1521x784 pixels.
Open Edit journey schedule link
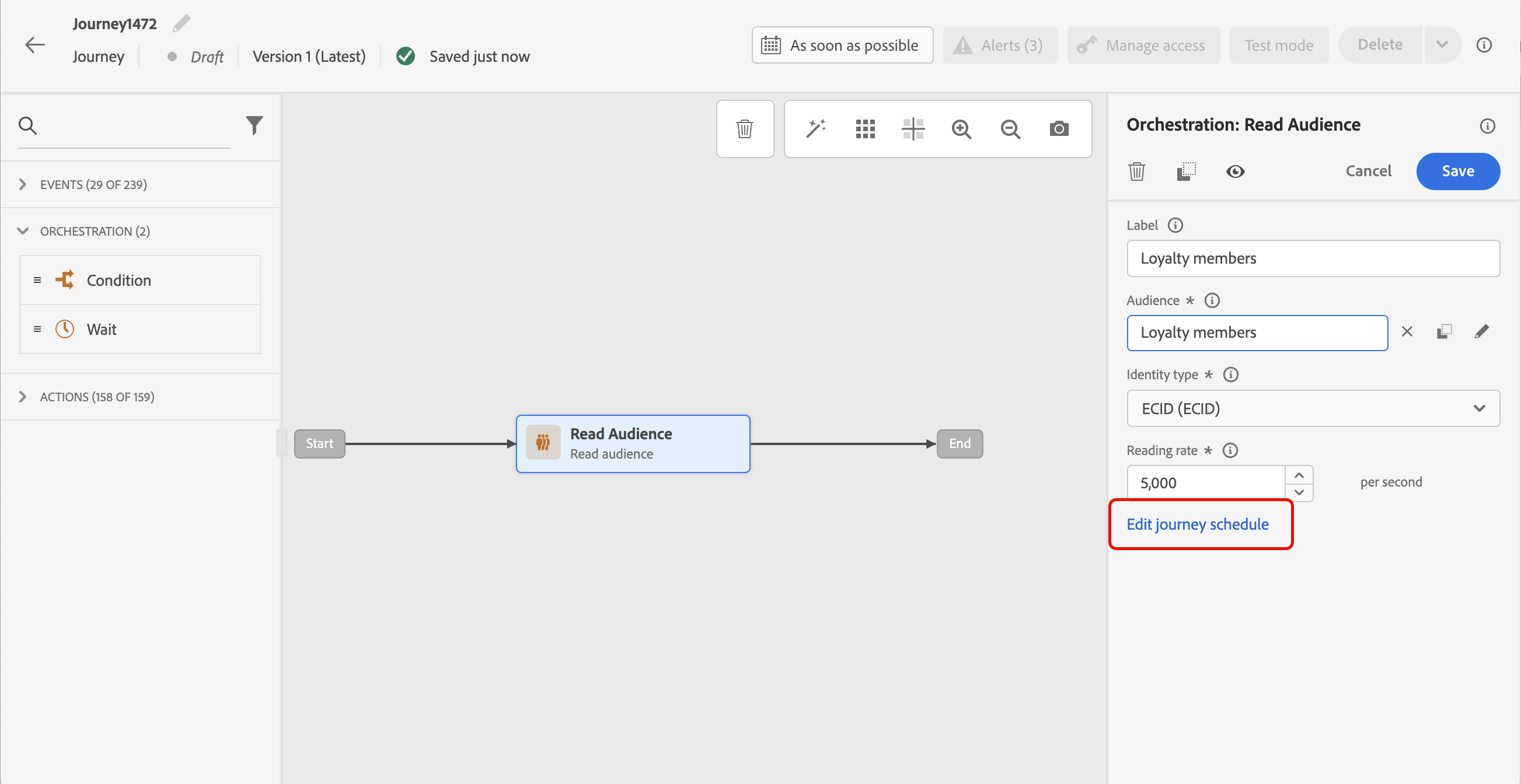[x=1197, y=524]
